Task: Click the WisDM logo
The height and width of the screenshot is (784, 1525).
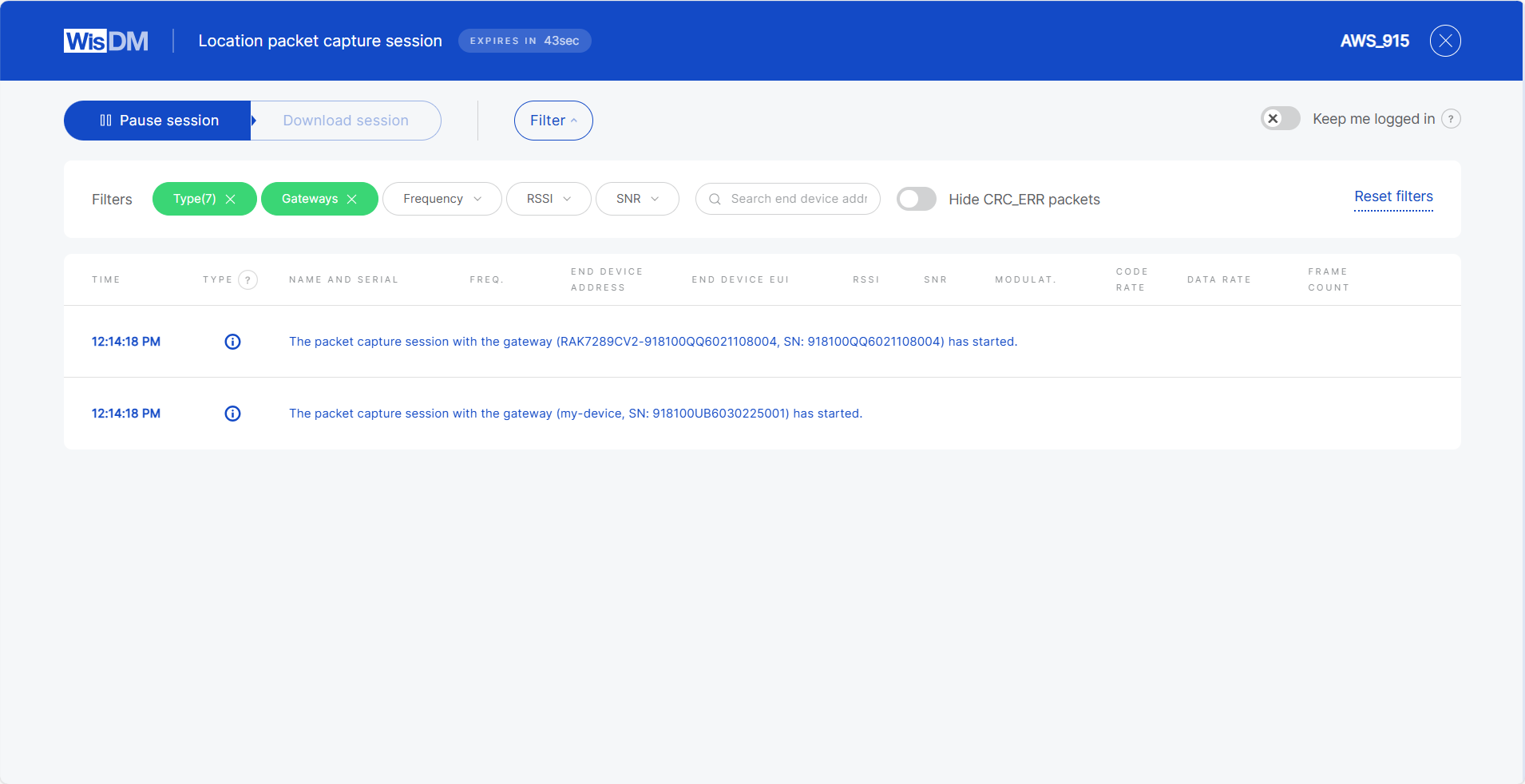Action: pyautogui.click(x=106, y=41)
